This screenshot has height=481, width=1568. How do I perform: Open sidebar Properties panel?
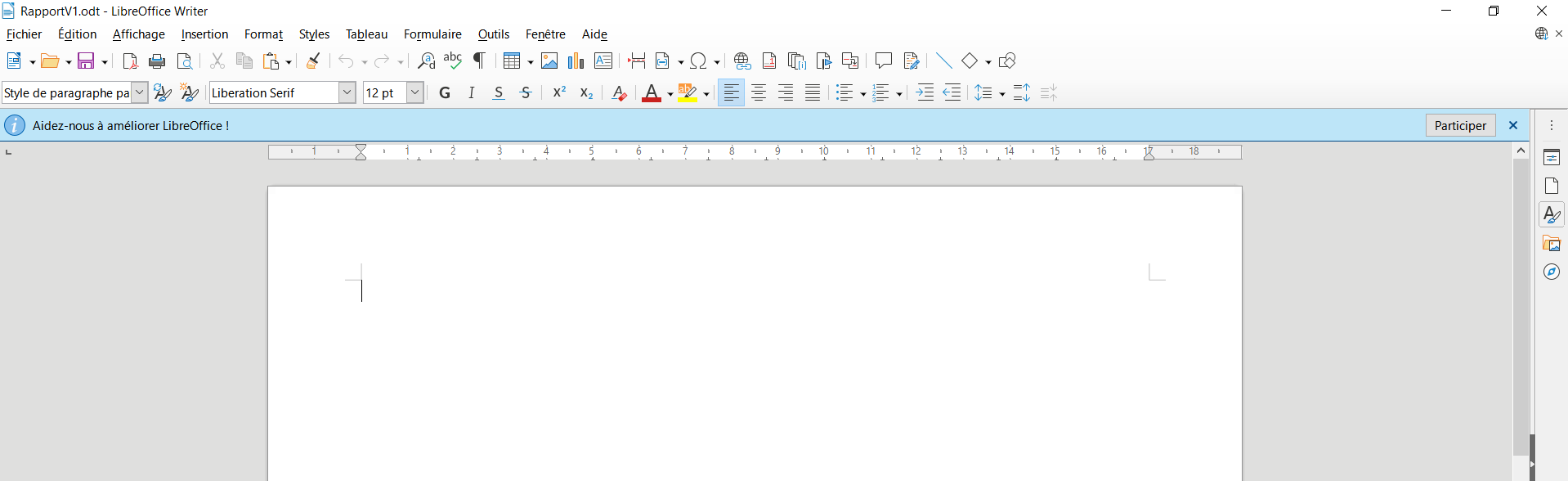point(1552,157)
